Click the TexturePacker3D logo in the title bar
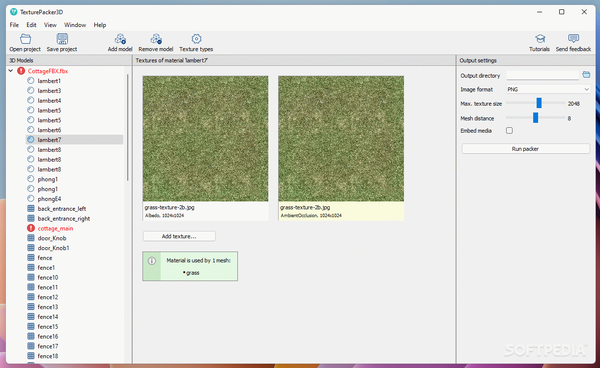 click(x=14, y=12)
